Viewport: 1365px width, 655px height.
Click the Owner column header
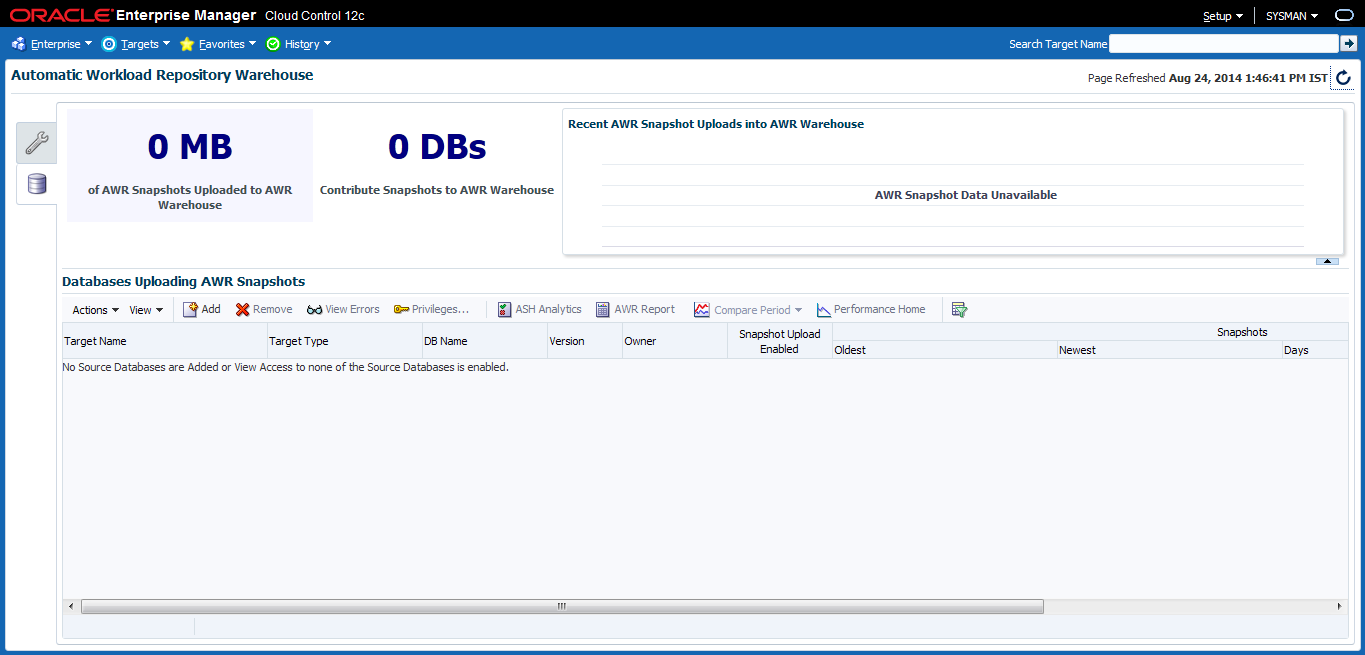click(x=675, y=341)
